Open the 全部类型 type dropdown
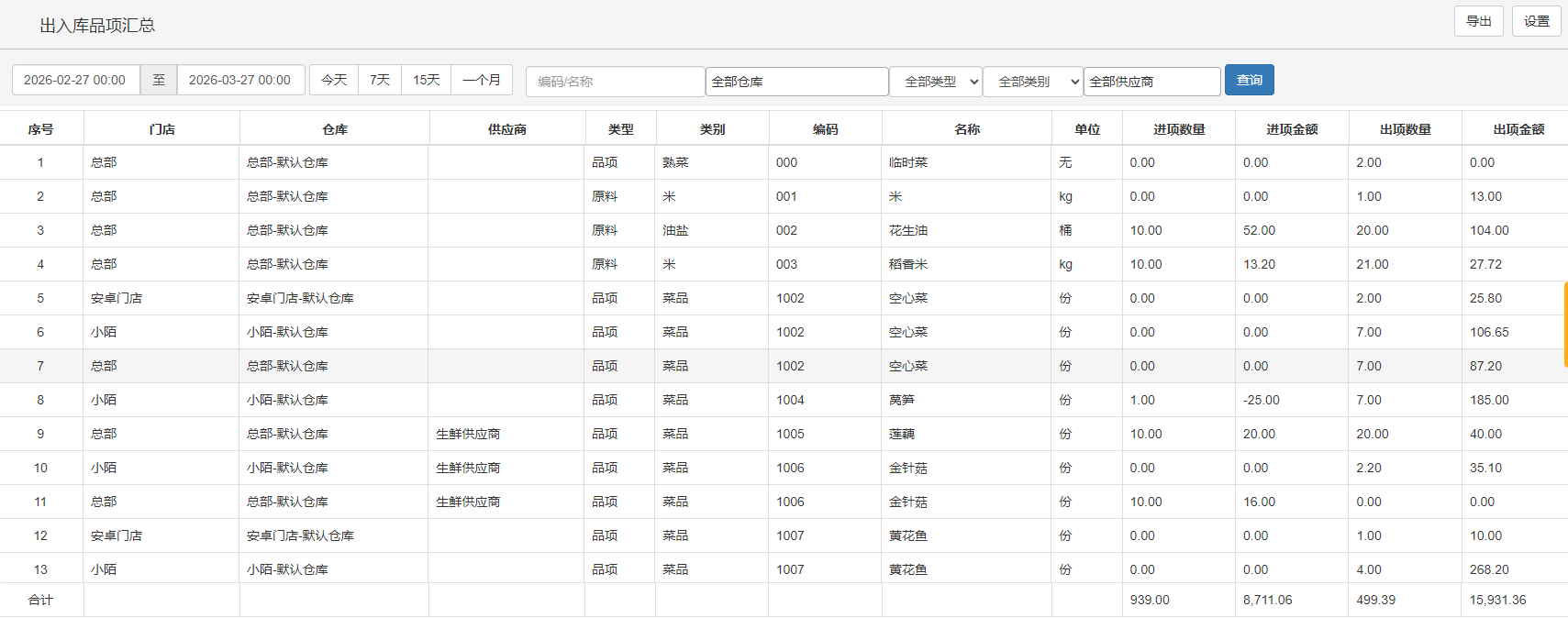Image resolution: width=1568 pixels, height=618 pixels. [x=937, y=82]
